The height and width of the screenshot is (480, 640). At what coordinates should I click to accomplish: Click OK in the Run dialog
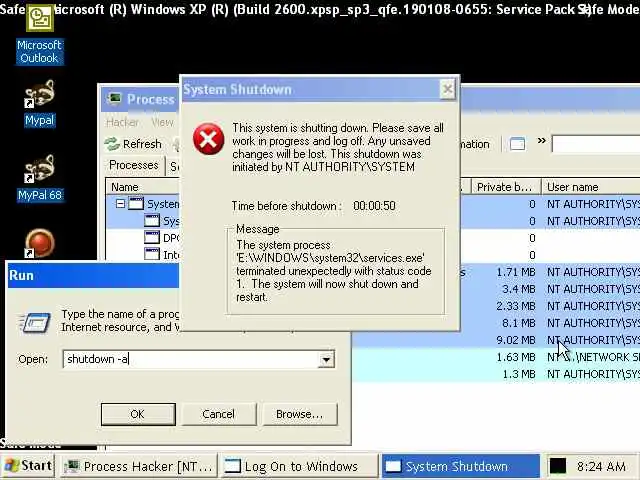click(x=138, y=414)
